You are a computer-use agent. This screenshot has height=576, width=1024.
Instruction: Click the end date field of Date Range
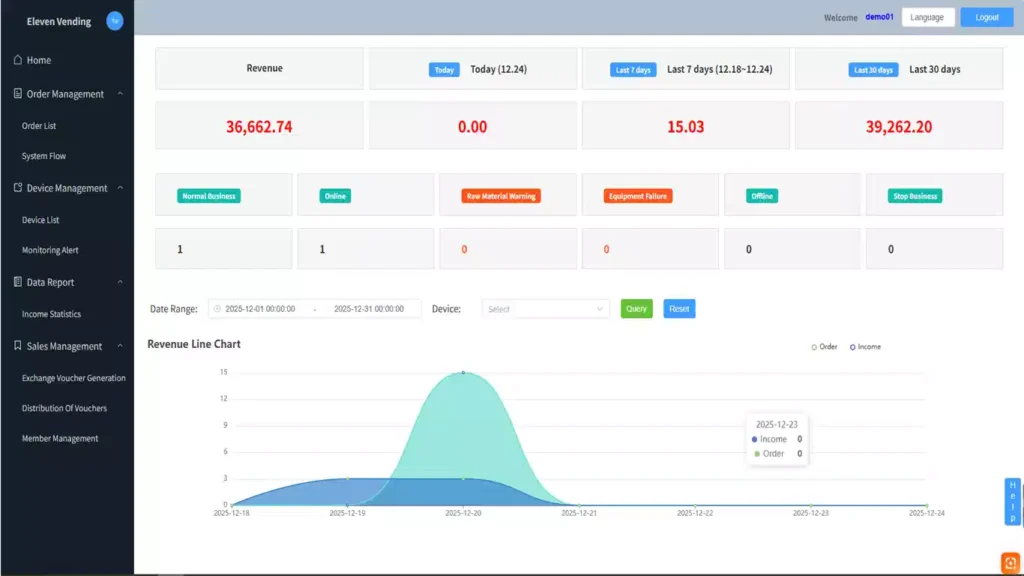click(368, 309)
